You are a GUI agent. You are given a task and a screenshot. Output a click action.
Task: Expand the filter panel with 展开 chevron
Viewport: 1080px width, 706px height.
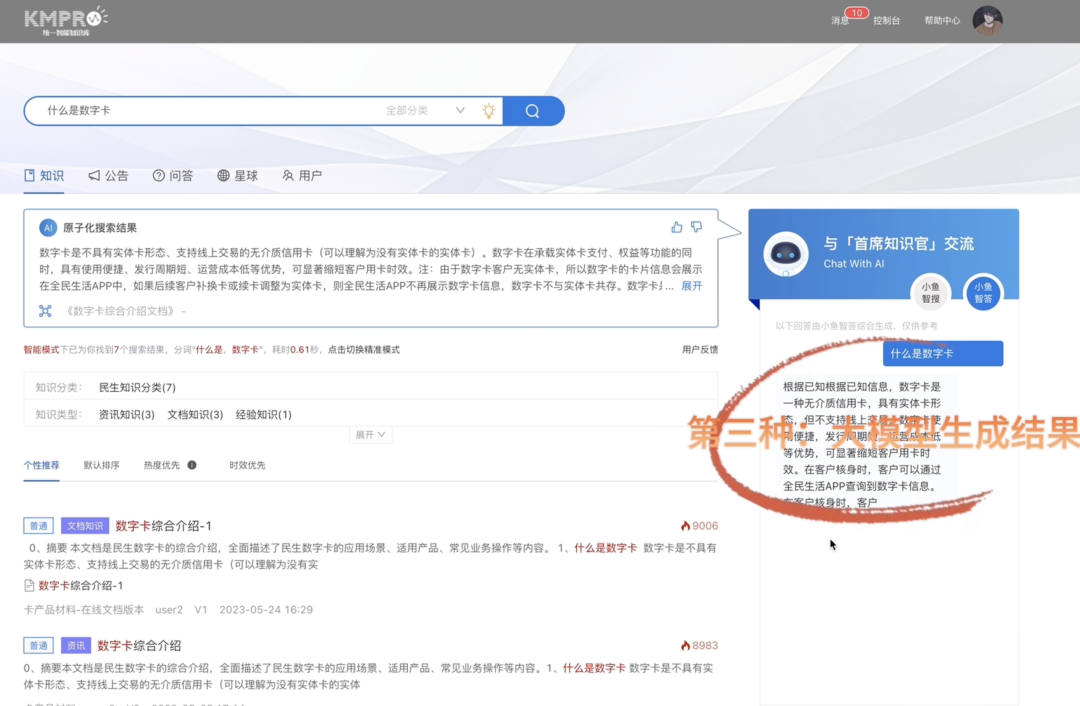click(370, 435)
